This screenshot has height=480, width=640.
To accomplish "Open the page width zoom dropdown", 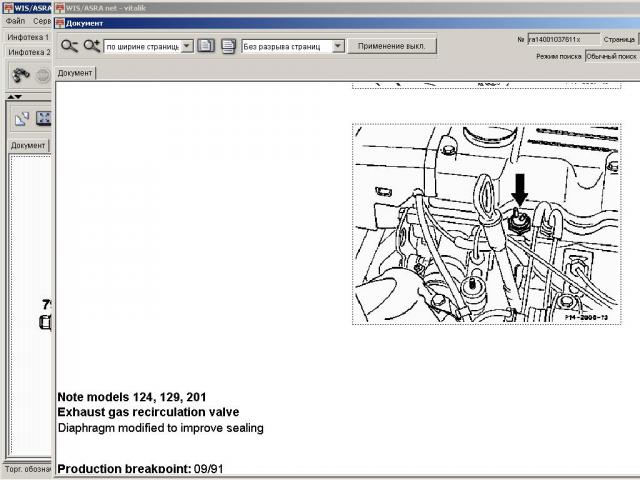I will [187, 46].
